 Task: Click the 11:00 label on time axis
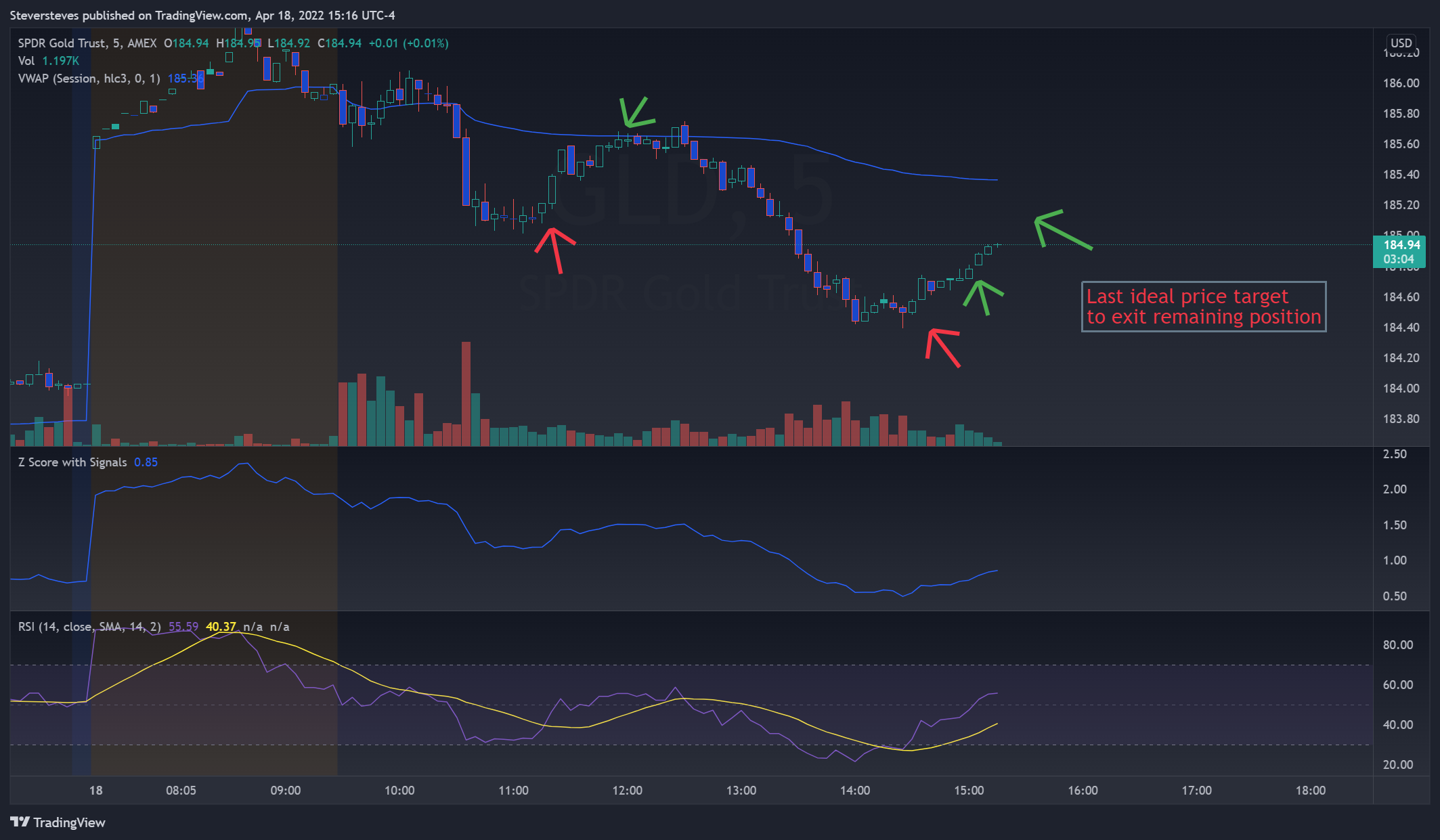point(513,791)
